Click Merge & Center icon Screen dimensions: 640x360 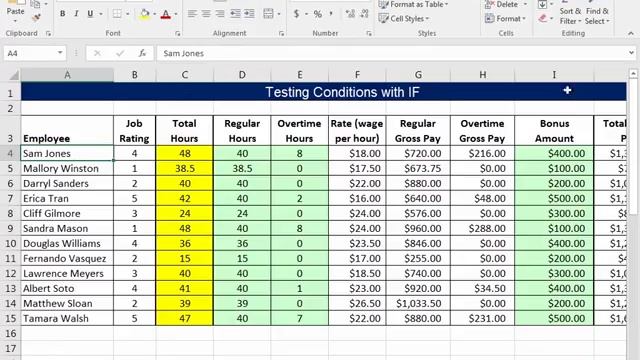268,14
